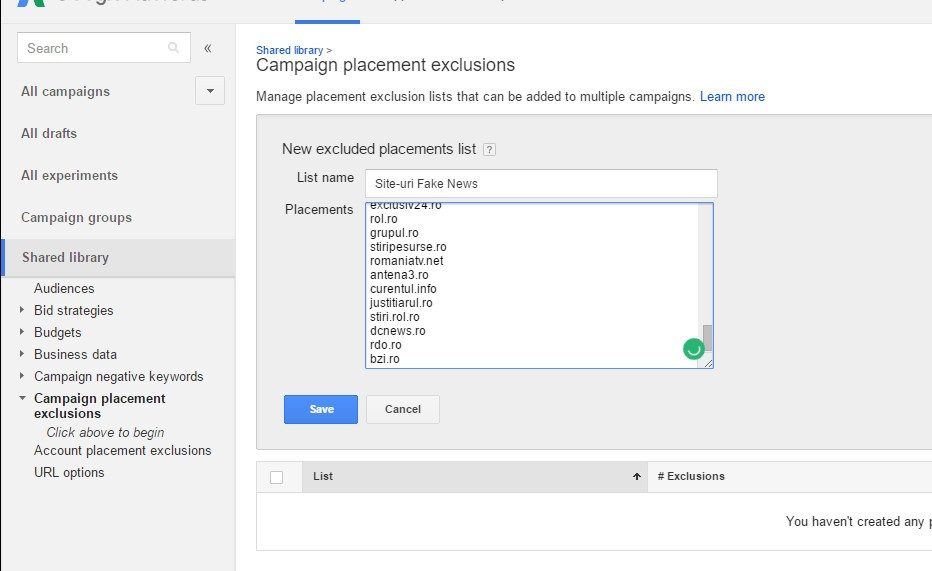
Task: Open All experiments in sidebar
Action: pos(70,175)
